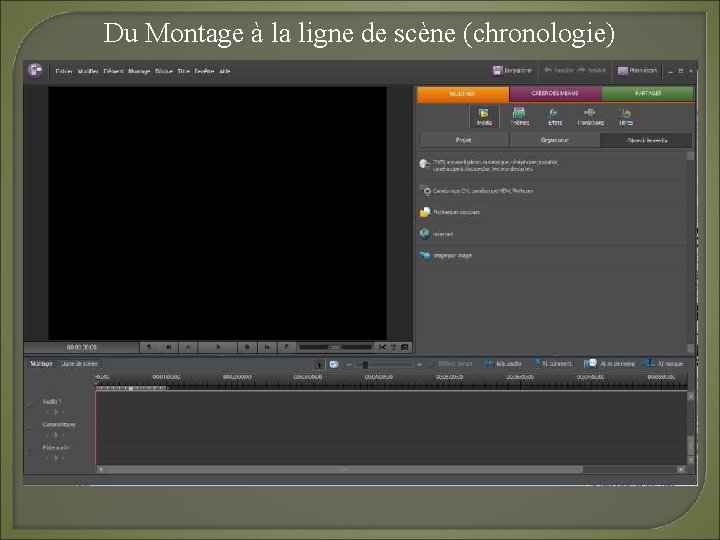The height and width of the screenshot is (540, 720).
Task: Open the Thèmes panel icon
Action: 520,117
